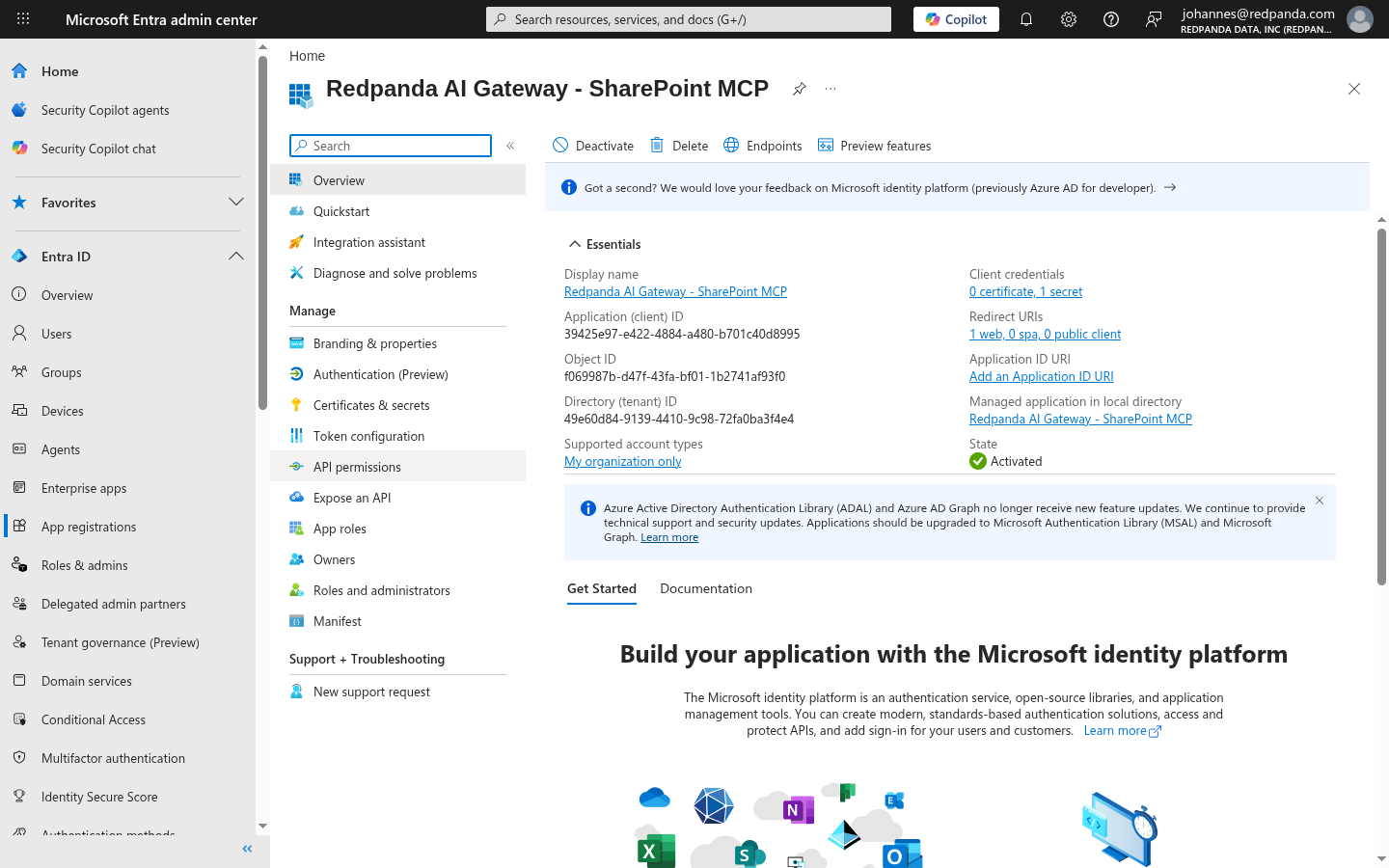
Task: Click the Home breadcrumb link
Action: pos(307,56)
